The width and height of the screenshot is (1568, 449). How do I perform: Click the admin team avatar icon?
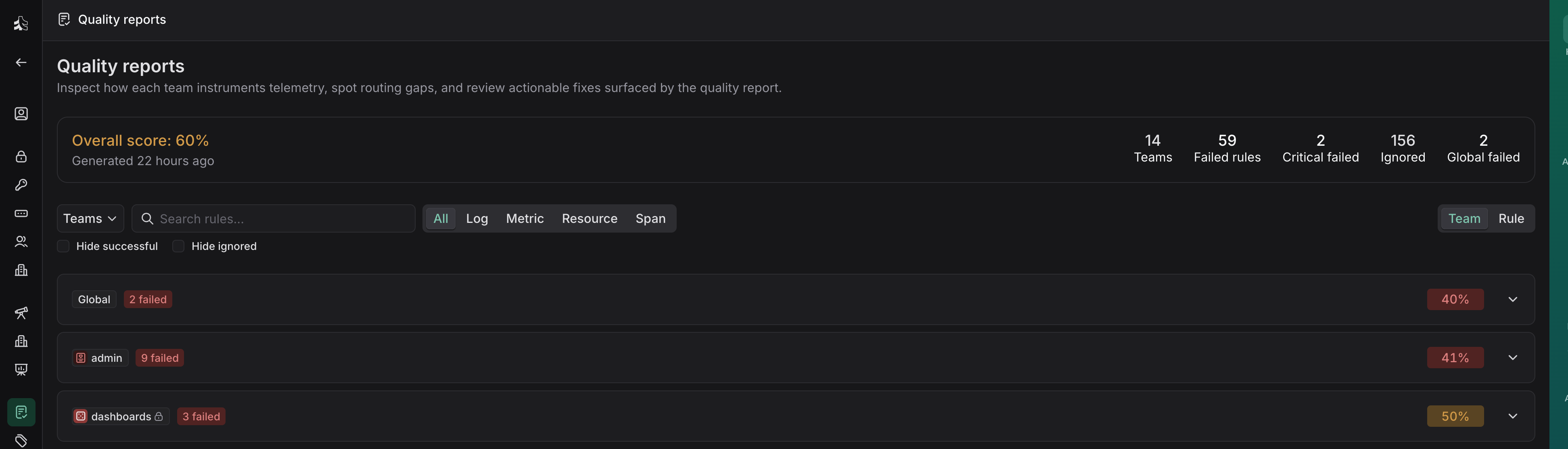click(81, 358)
